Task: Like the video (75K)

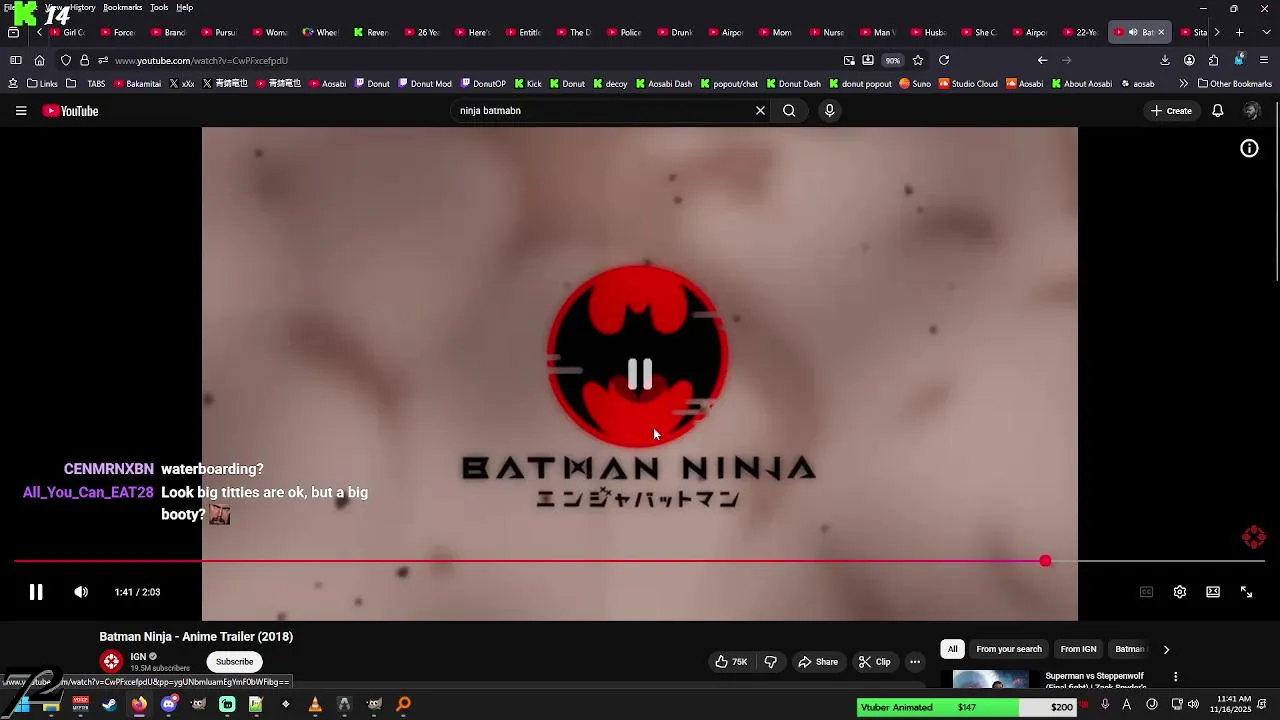Action: point(731,662)
